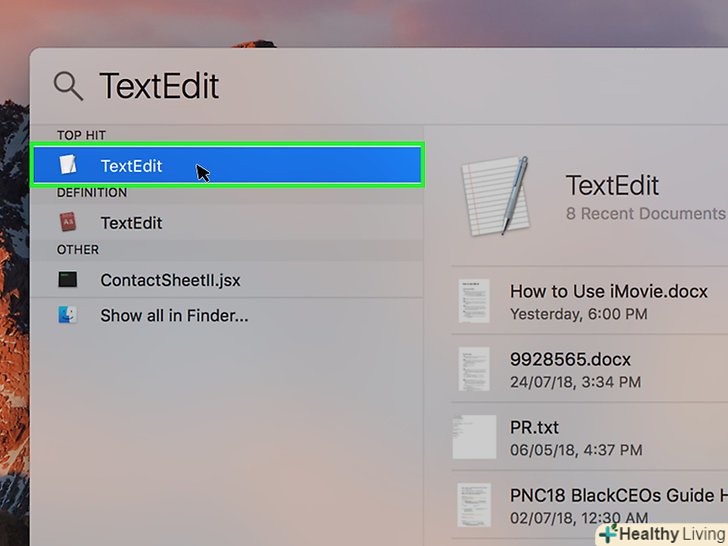Click the How to Use iMovie.docx thumbnail
This screenshot has width=728, height=546.
tap(474, 301)
